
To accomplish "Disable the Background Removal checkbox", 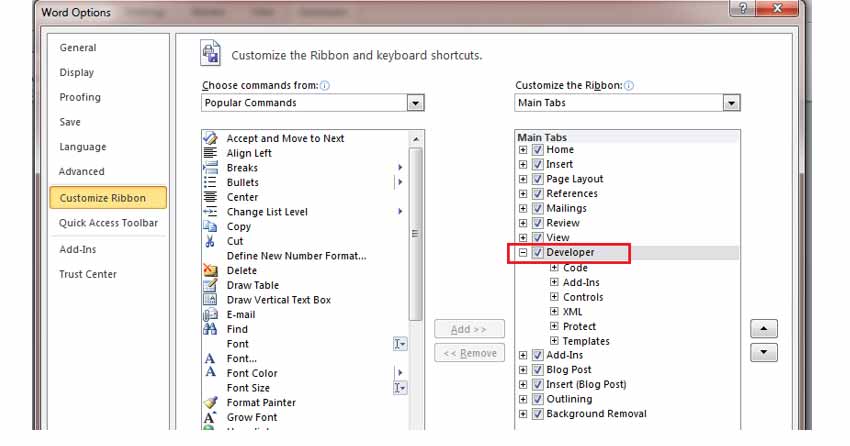I will coord(538,414).
